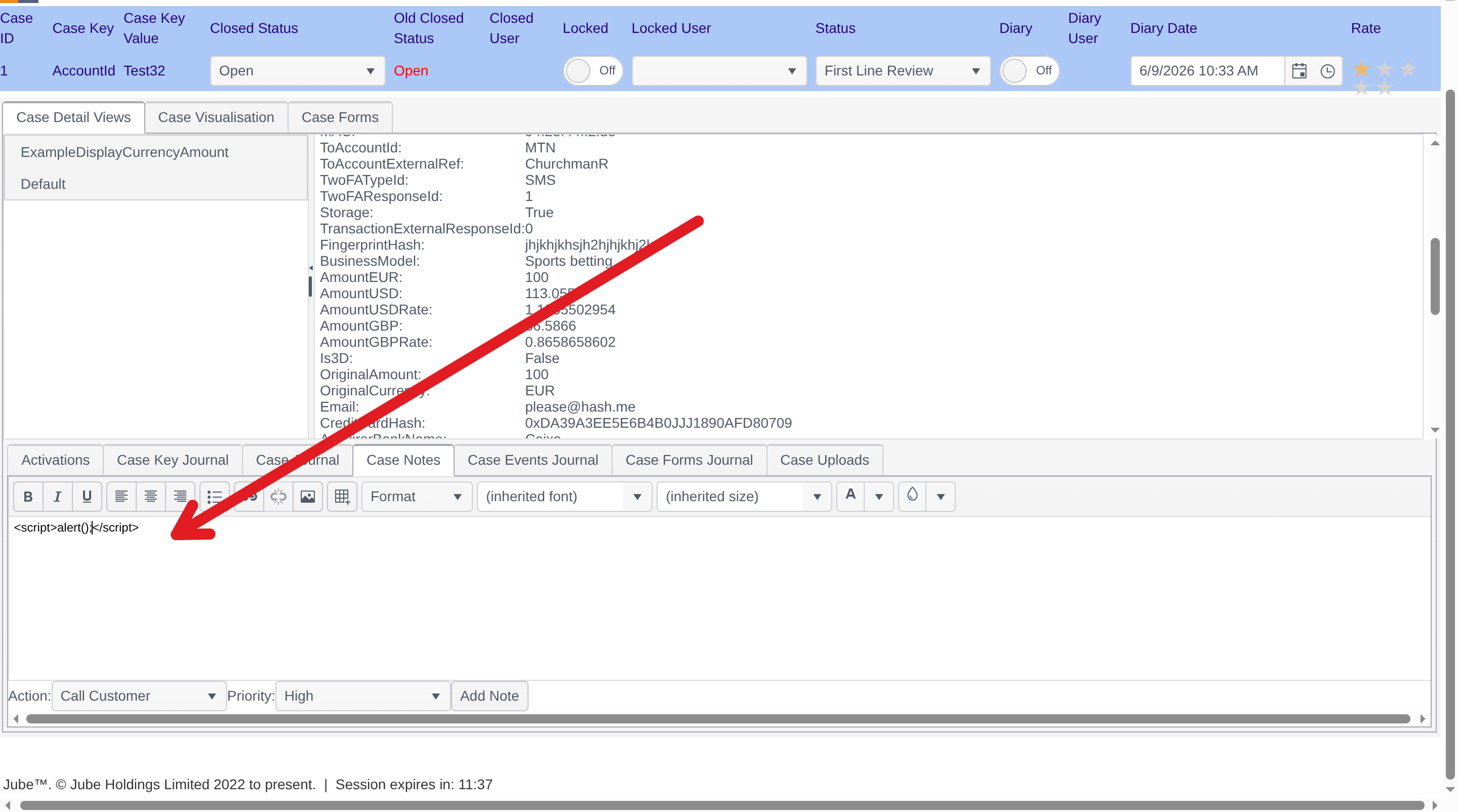Switch to the Case Forms tab
Image resolution: width=1458 pixels, height=812 pixels.
(x=340, y=117)
